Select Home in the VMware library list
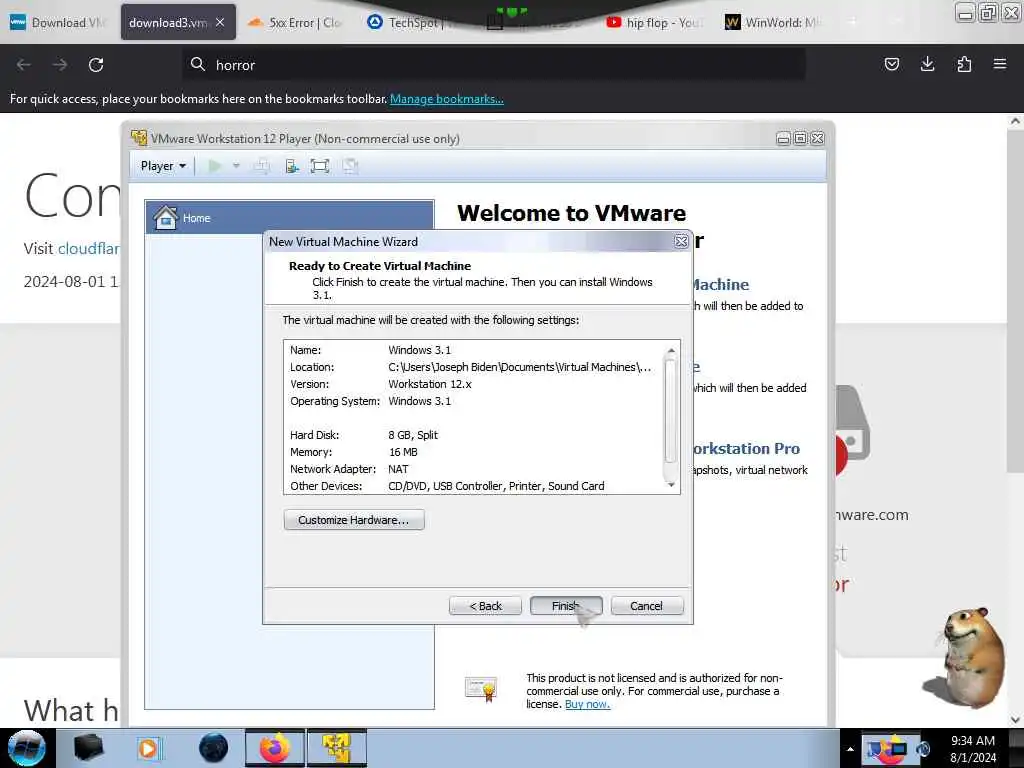The height and width of the screenshot is (768, 1024). tap(289, 217)
